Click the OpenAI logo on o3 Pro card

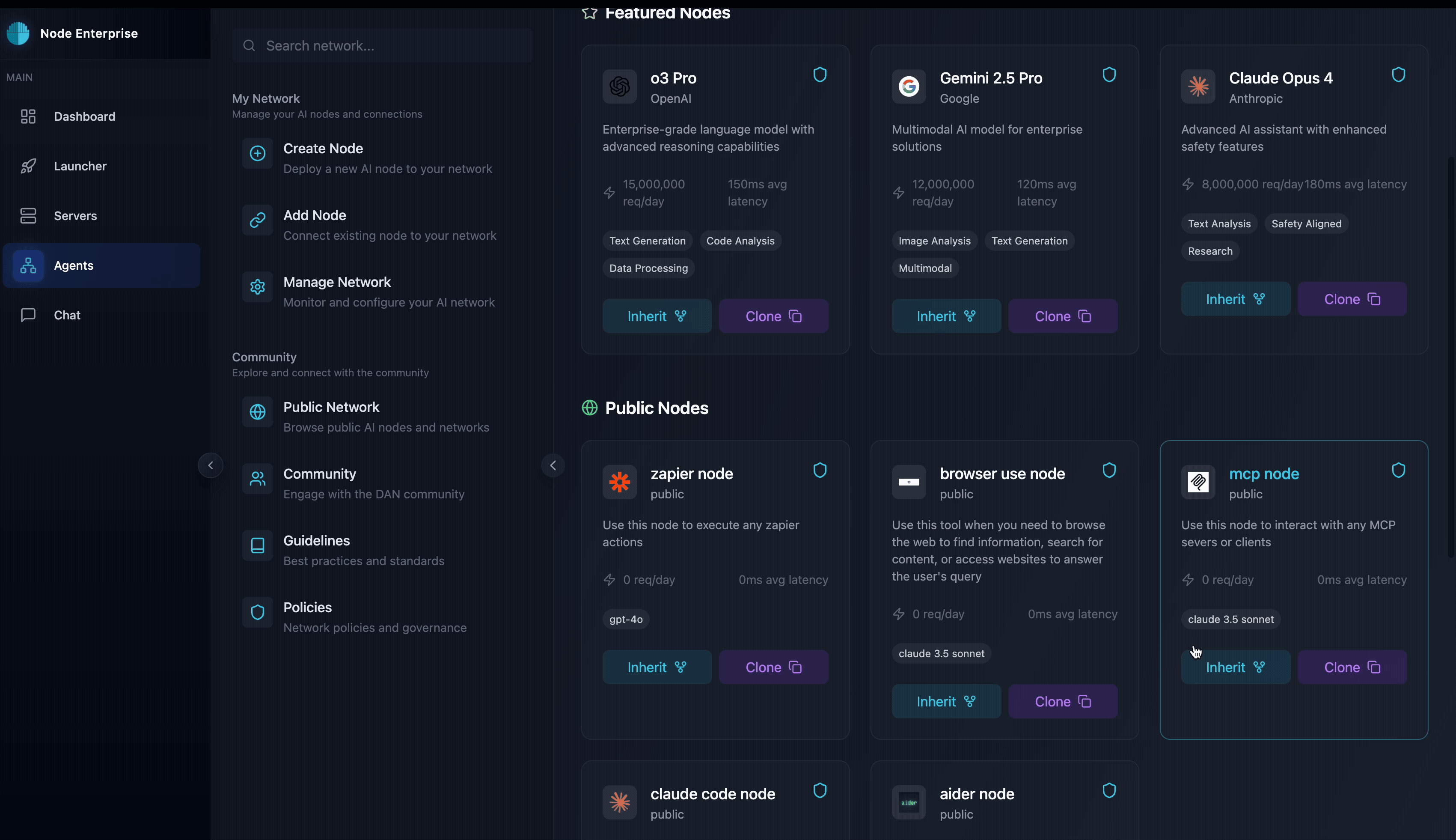pos(619,86)
